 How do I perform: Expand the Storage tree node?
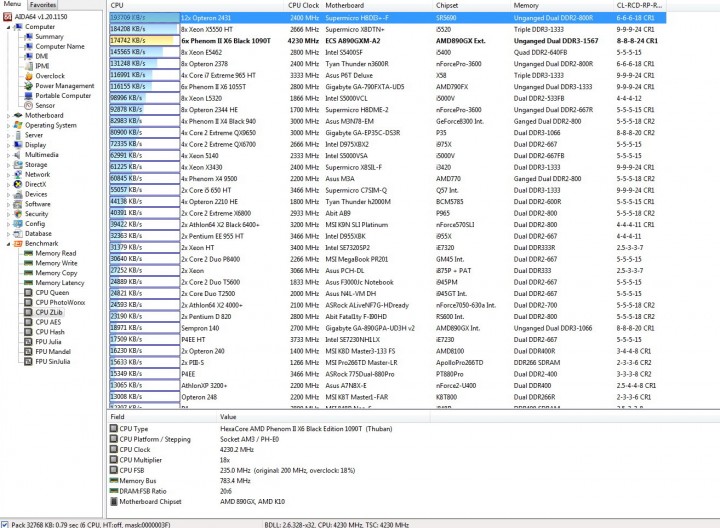click(8, 165)
